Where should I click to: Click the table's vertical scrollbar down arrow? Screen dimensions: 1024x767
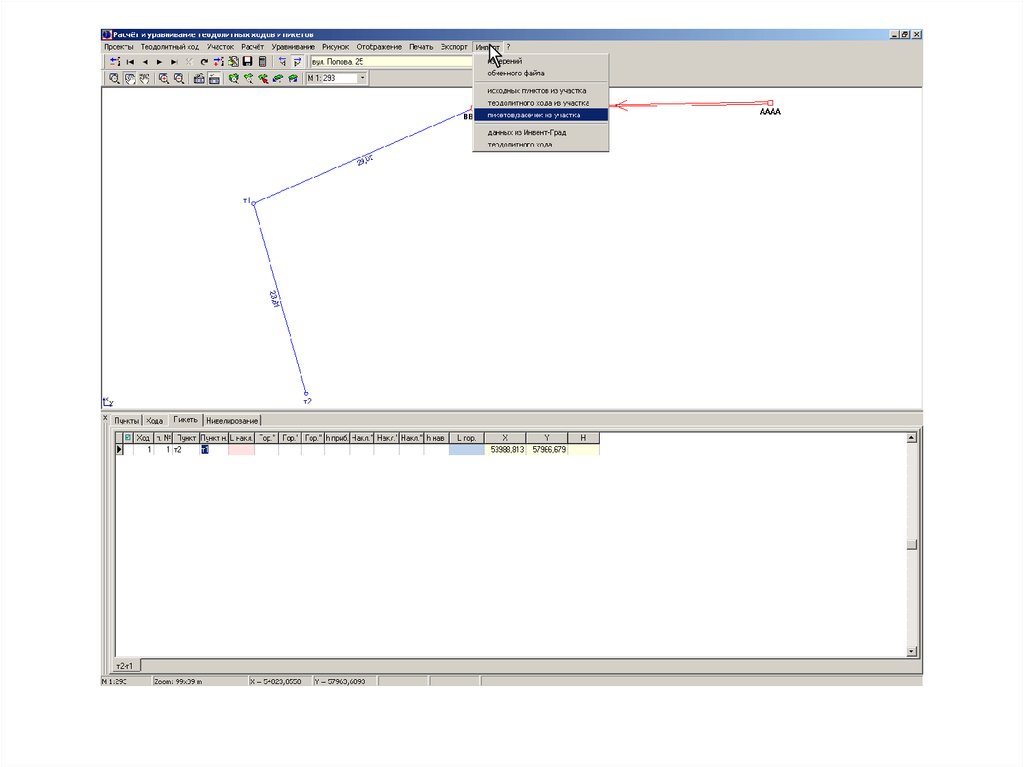(911, 650)
